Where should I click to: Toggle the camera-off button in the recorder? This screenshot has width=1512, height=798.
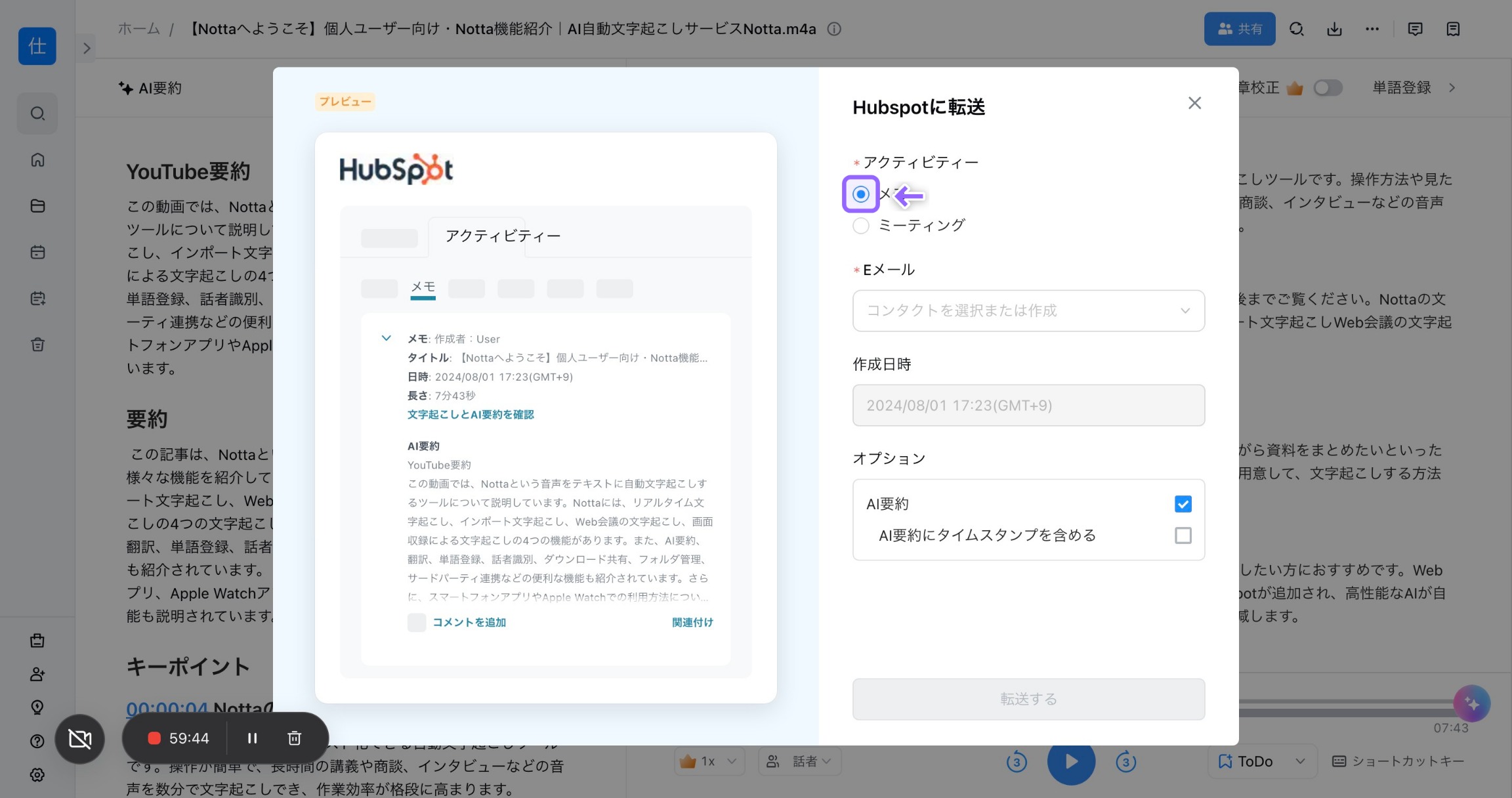[80, 739]
